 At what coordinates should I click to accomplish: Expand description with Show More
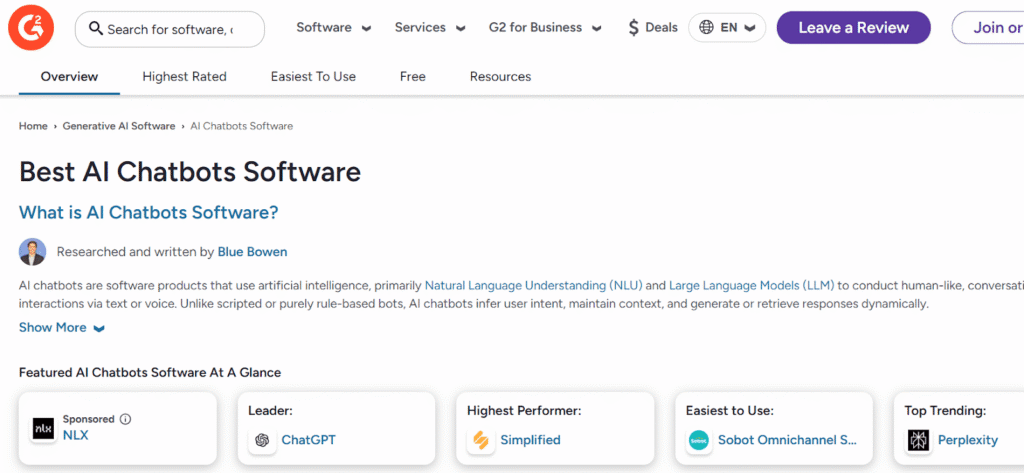click(62, 327)
